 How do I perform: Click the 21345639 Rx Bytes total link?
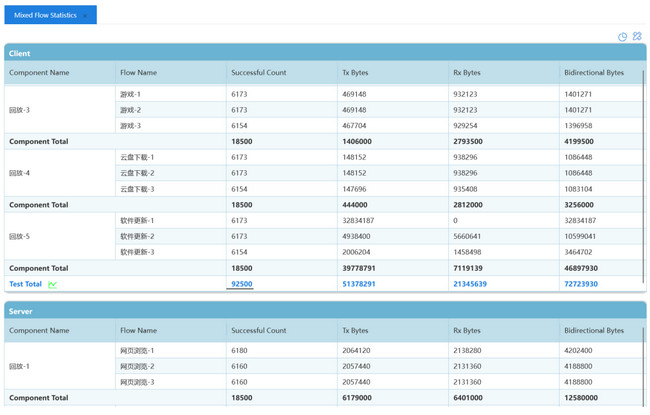tap(469, 284)
